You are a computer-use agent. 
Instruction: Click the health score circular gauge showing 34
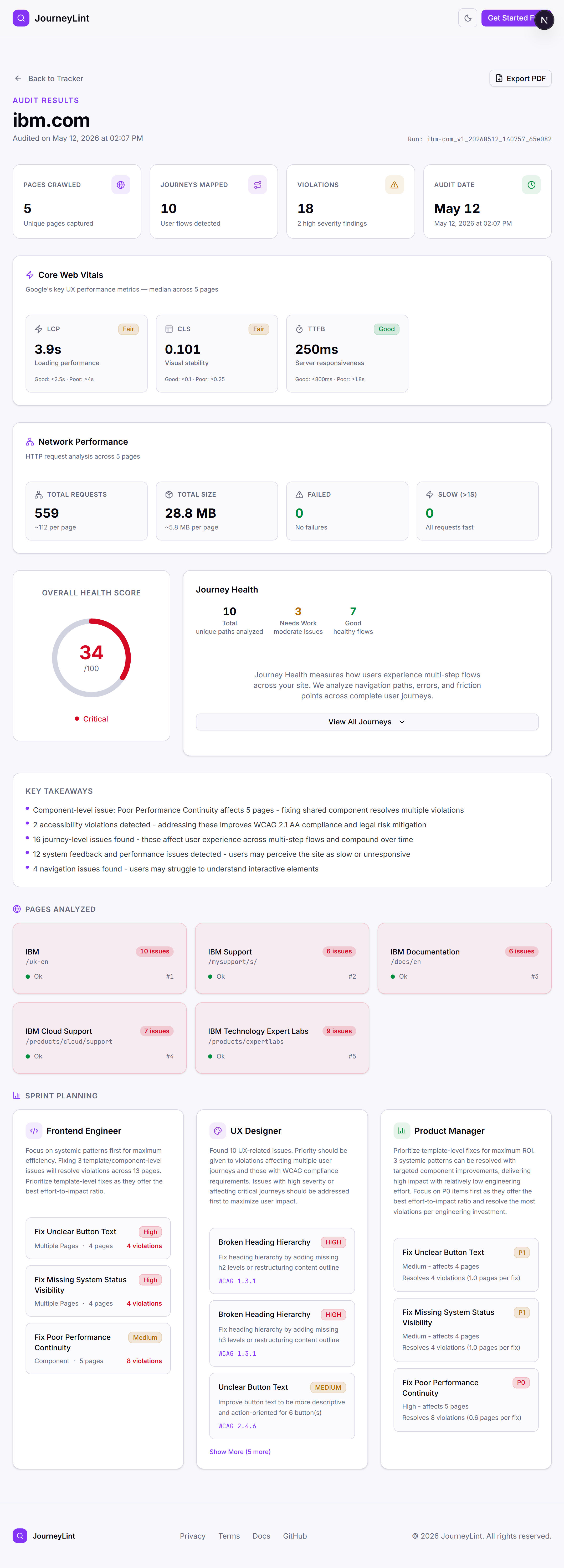pos(91,658)
